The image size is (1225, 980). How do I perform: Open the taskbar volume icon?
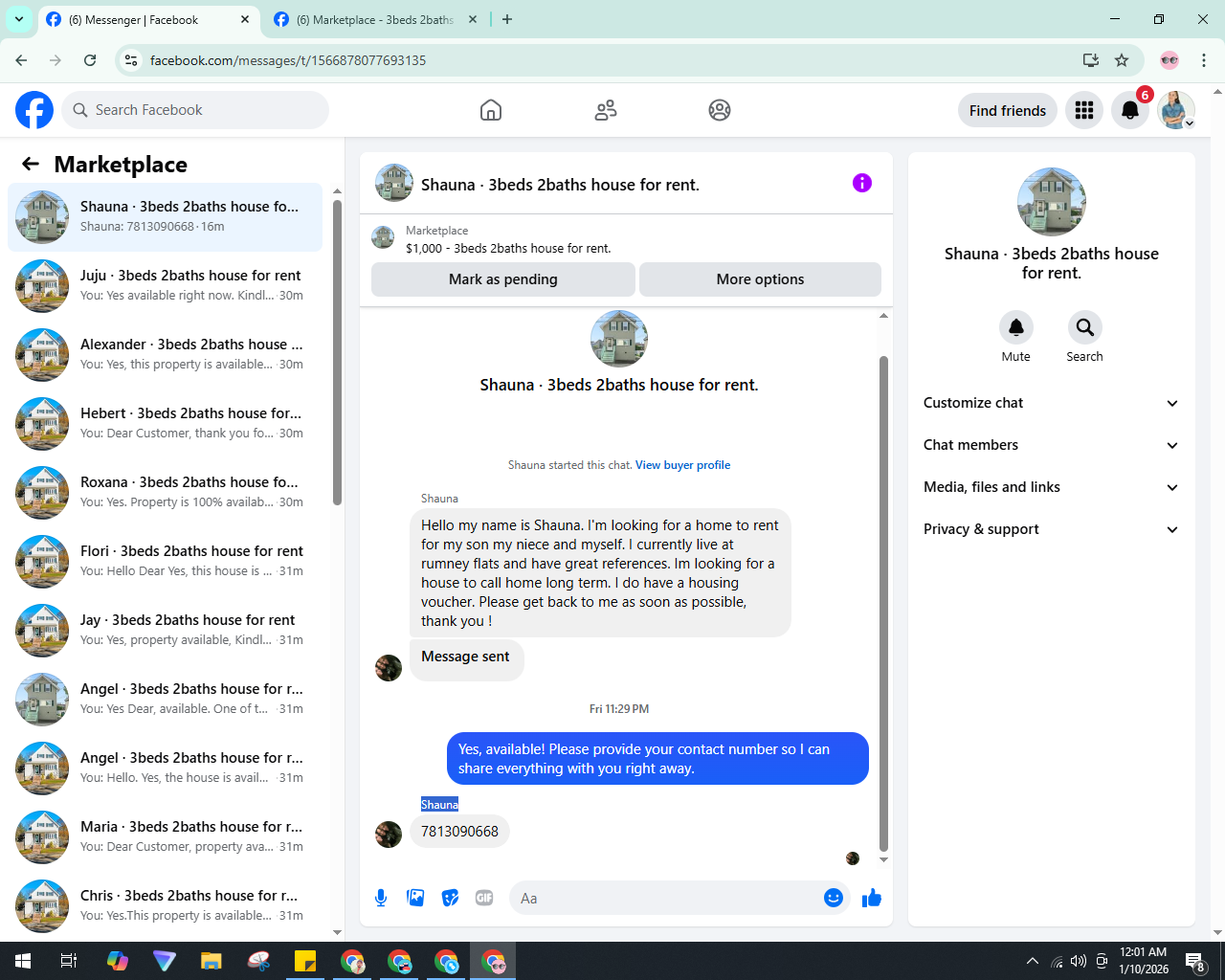[x=1079, y=961]
